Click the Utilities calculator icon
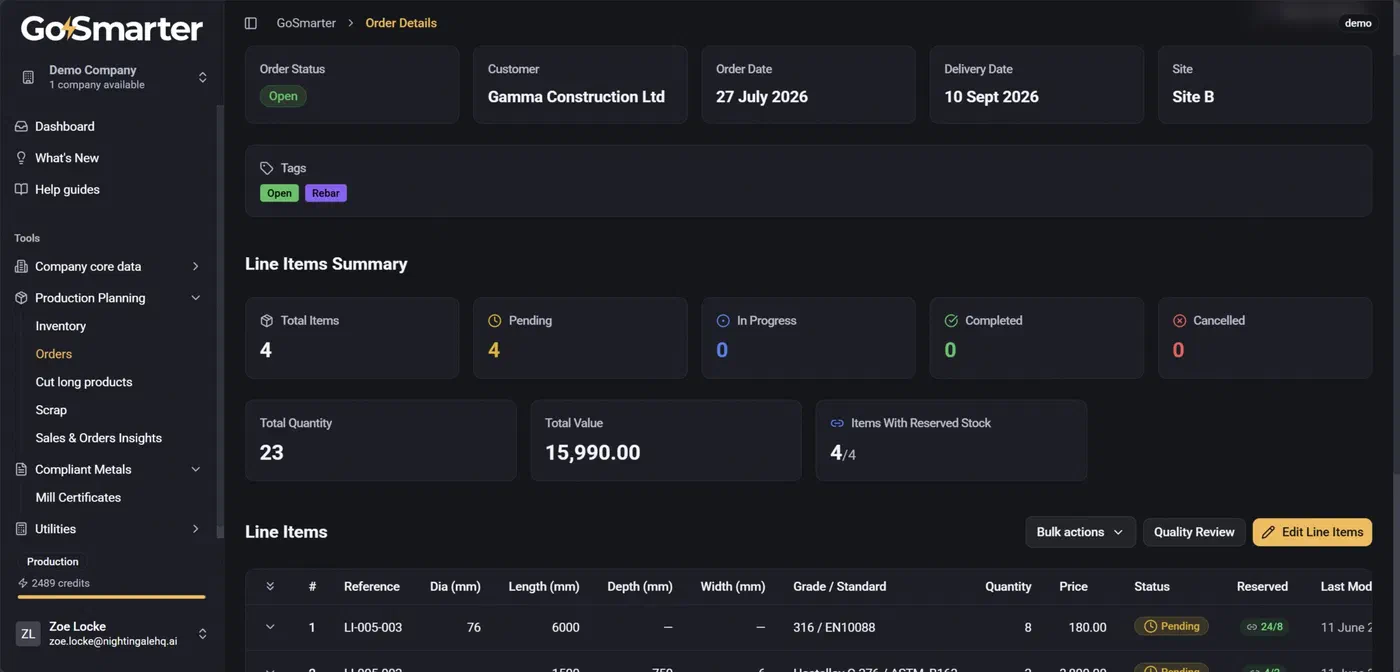Viewport: 1400px width, 672px height. pyautogui.click(x=21, y=529)
